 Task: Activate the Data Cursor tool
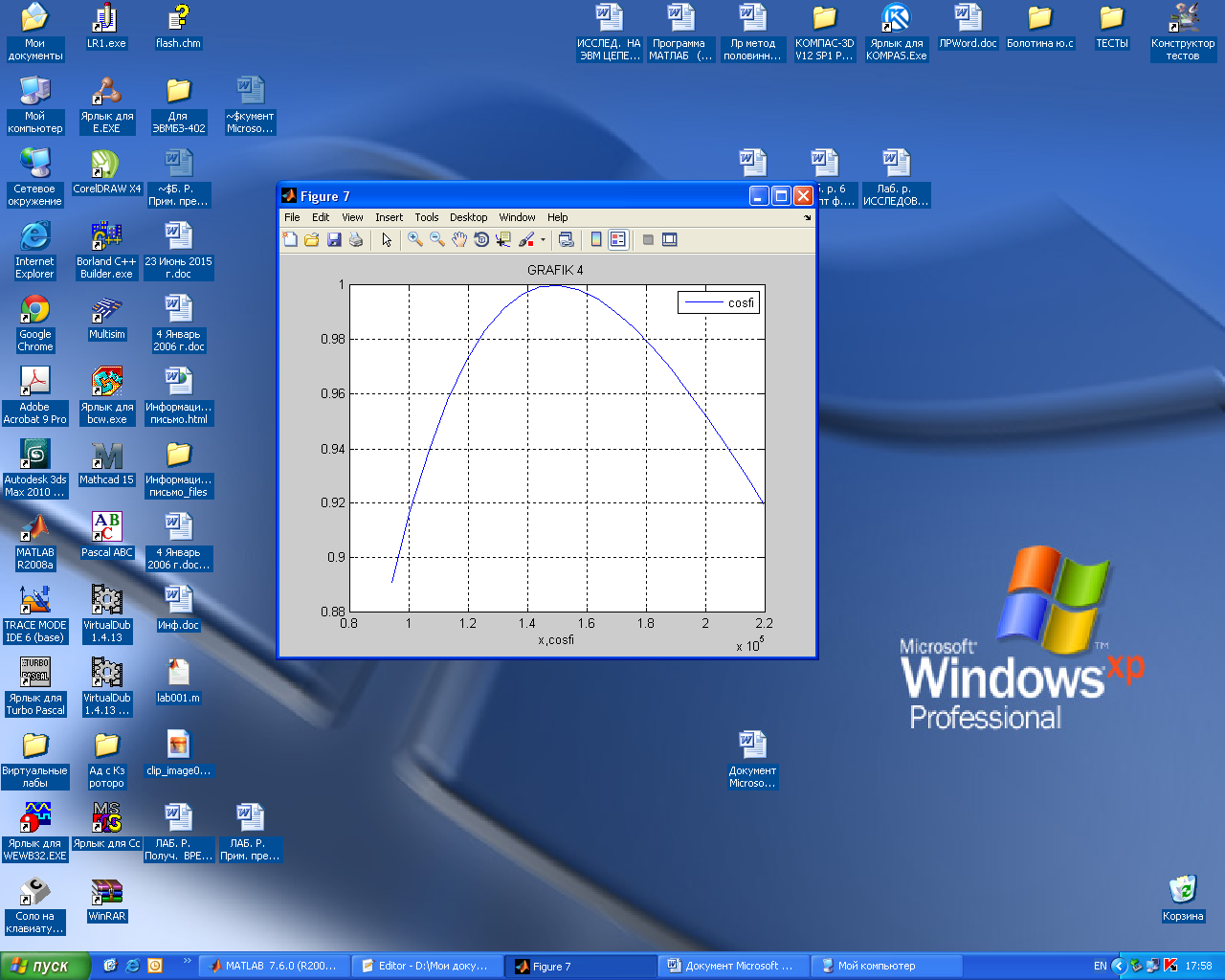[503, 239]
